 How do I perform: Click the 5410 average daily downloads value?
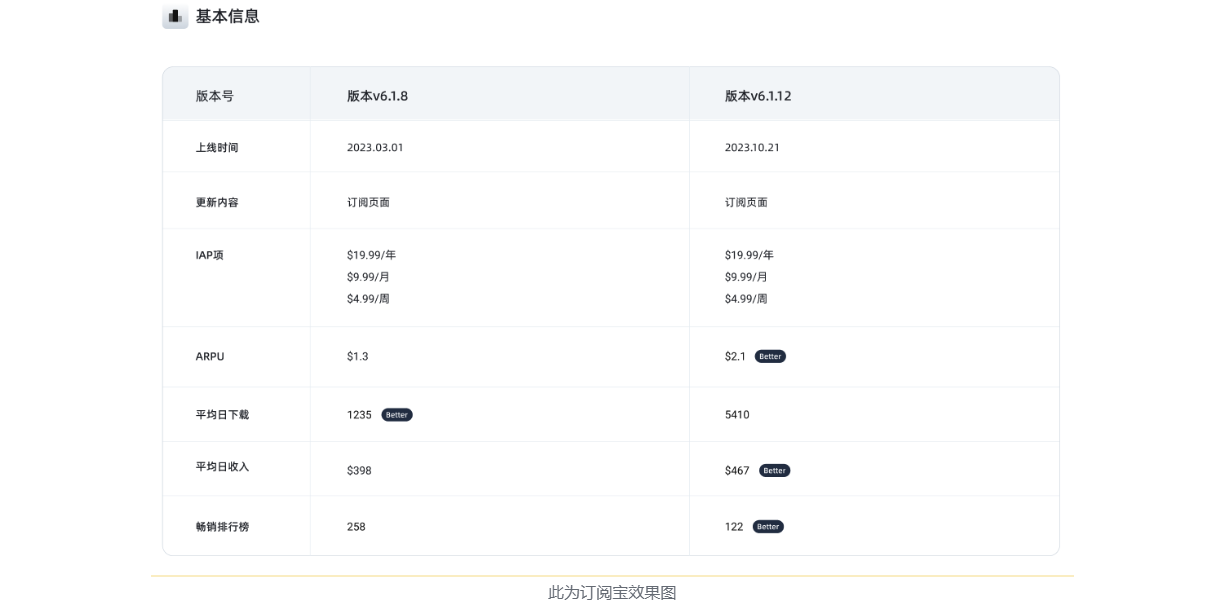pos(737,414)
